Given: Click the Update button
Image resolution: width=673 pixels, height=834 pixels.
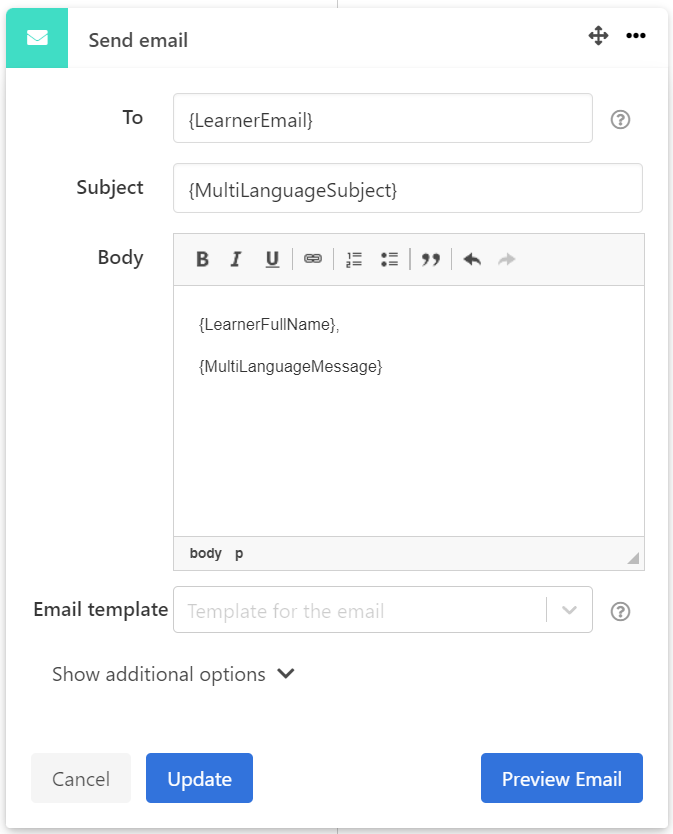Looking at the screenshot, I should click(x=199, y=778).
